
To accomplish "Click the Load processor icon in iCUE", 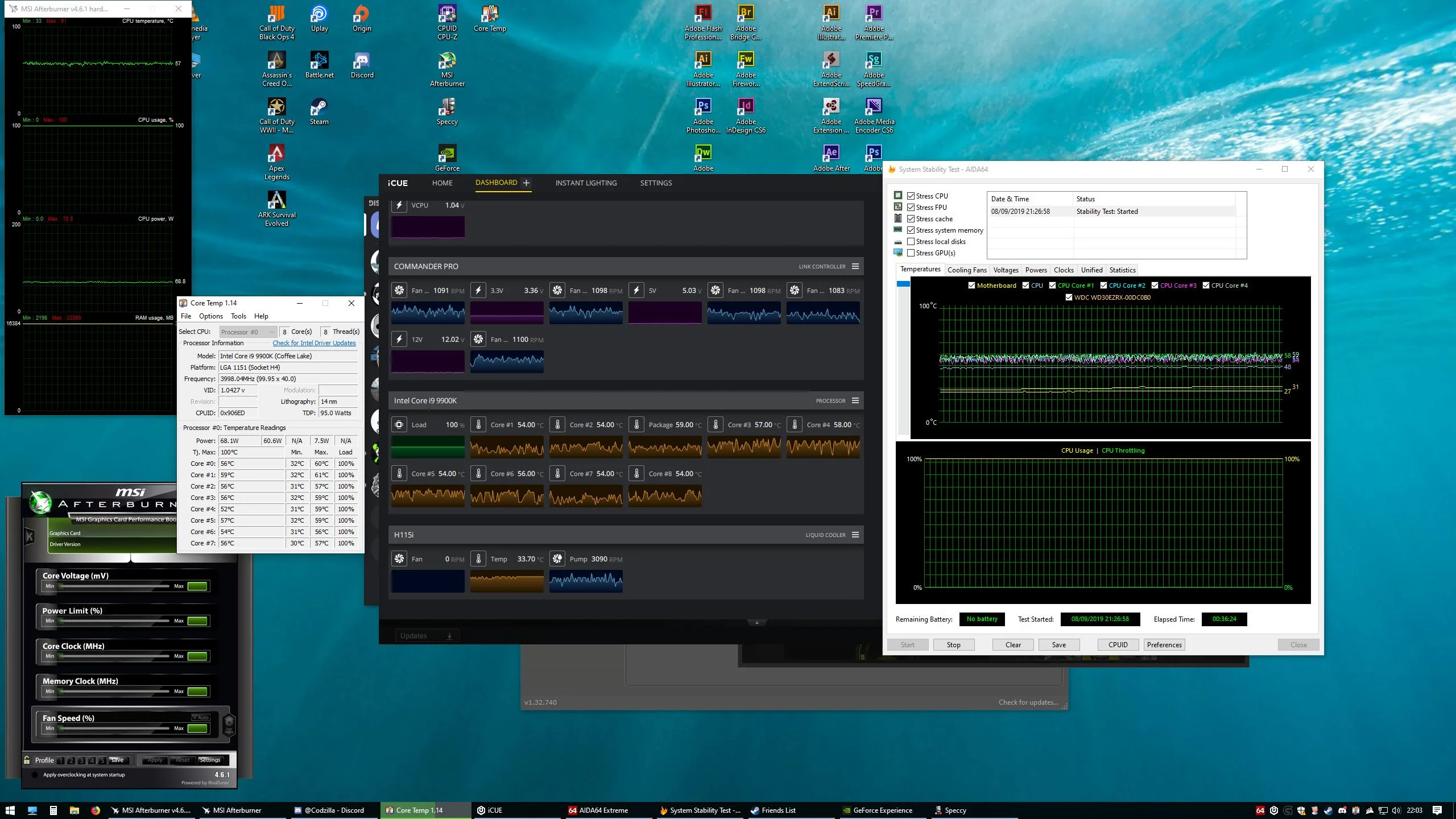I will [x=399, y=424].
